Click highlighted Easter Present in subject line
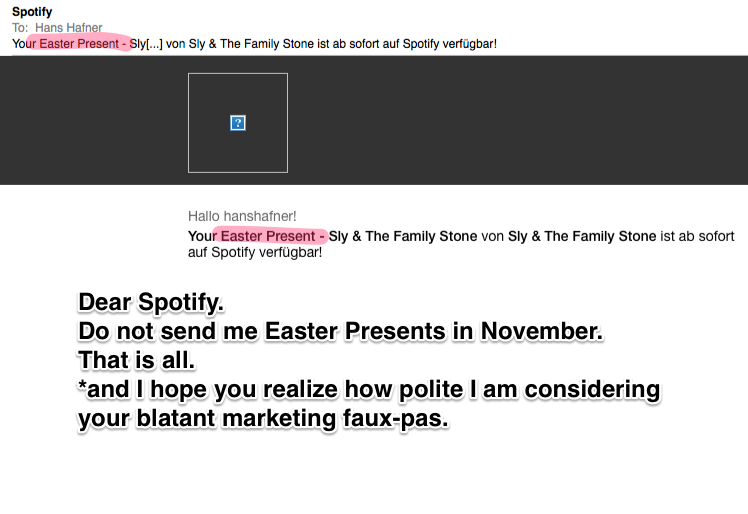 pos(79,43)
